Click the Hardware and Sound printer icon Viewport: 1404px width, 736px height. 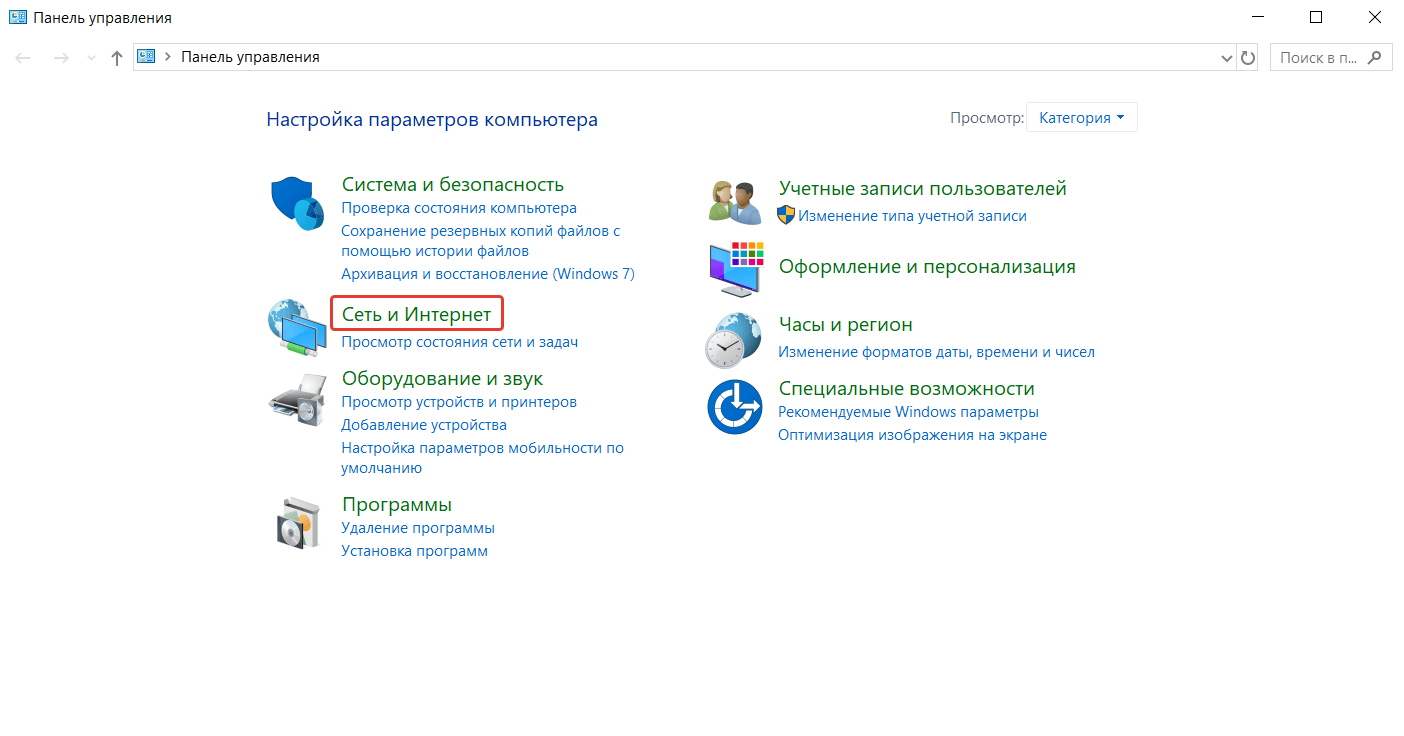(297, 400)
